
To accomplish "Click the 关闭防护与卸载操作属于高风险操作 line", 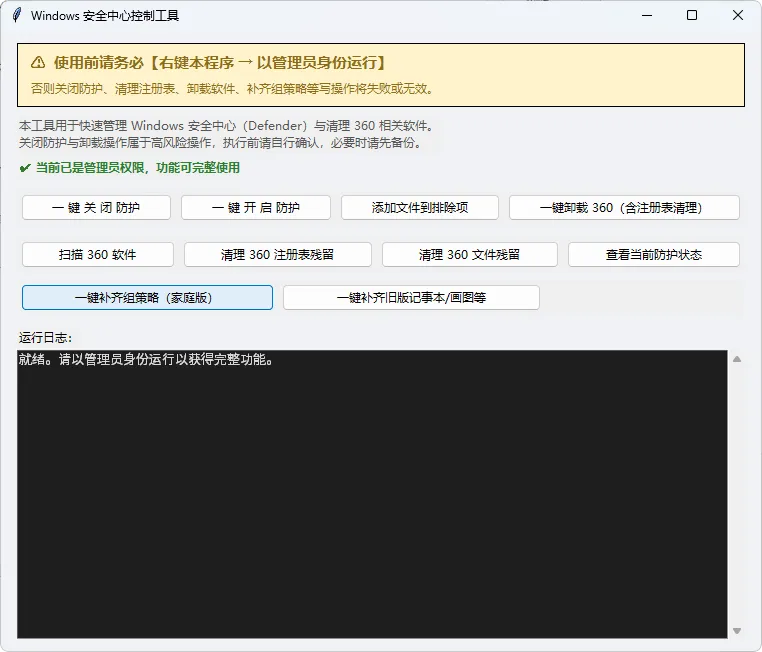I will tap(220, 143).
